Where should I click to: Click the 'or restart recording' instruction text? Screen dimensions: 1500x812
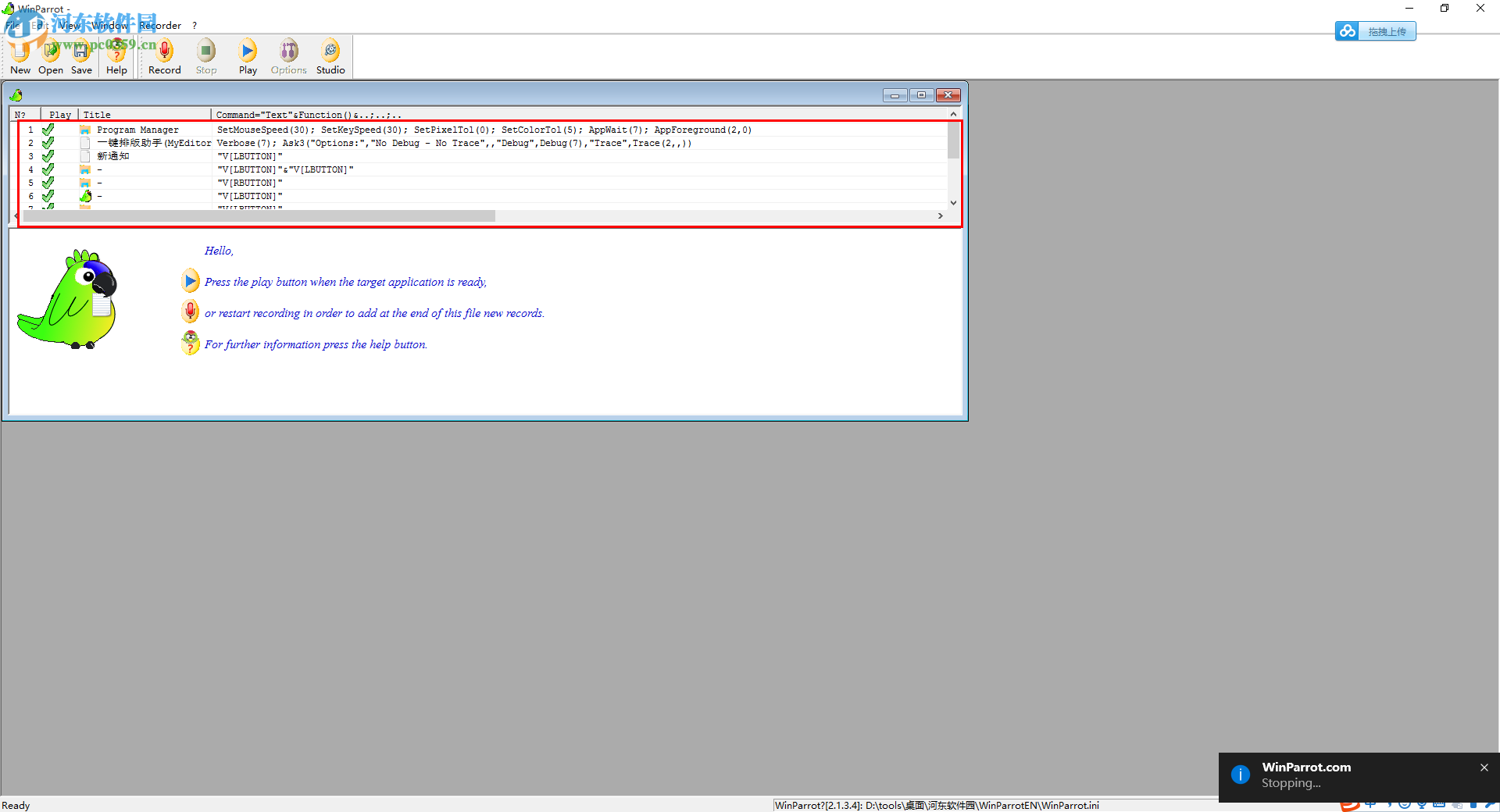tap(374, 313)
